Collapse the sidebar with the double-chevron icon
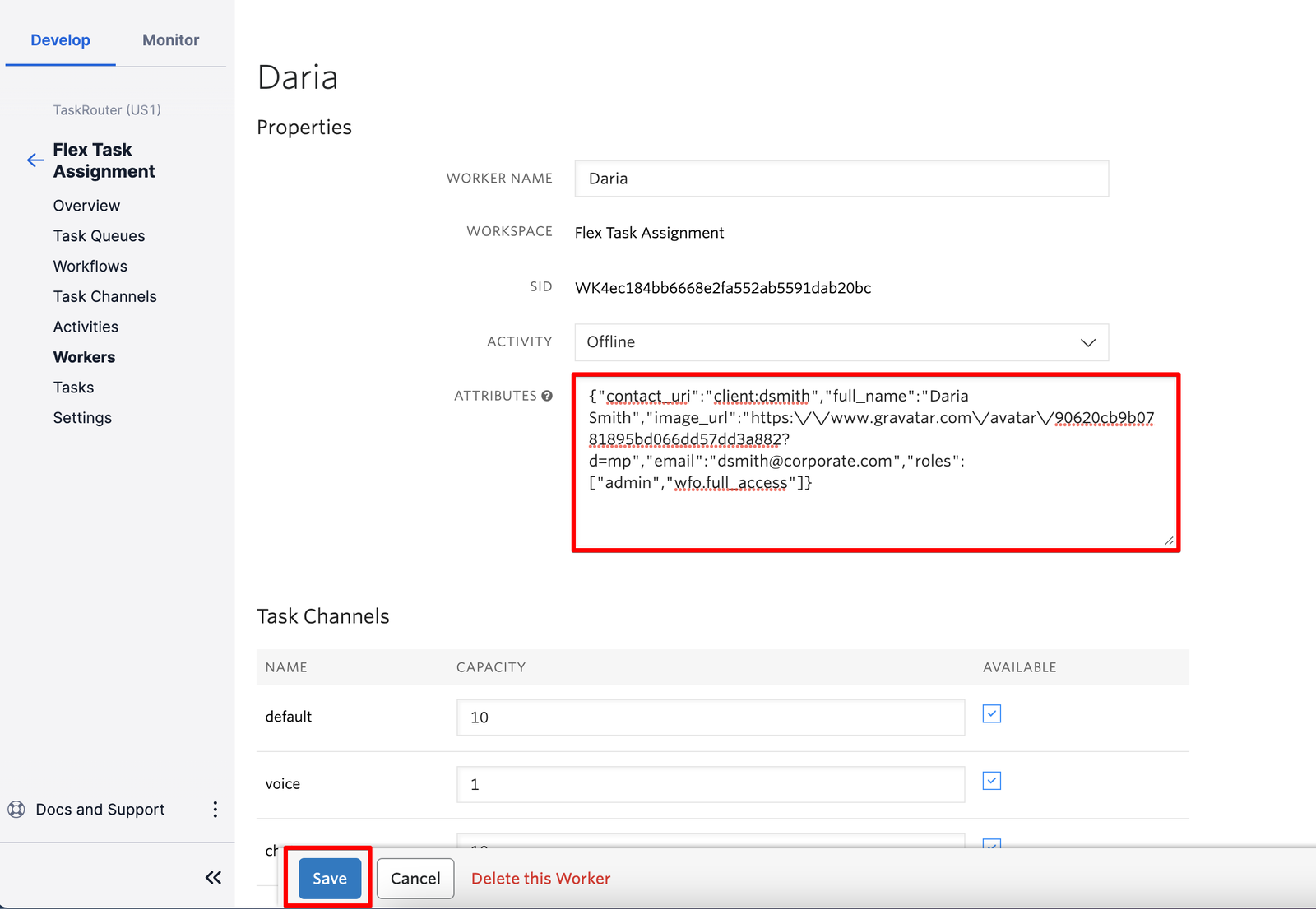The width and height of the screenshot is (1316, 910). click(x=213, y=877)
